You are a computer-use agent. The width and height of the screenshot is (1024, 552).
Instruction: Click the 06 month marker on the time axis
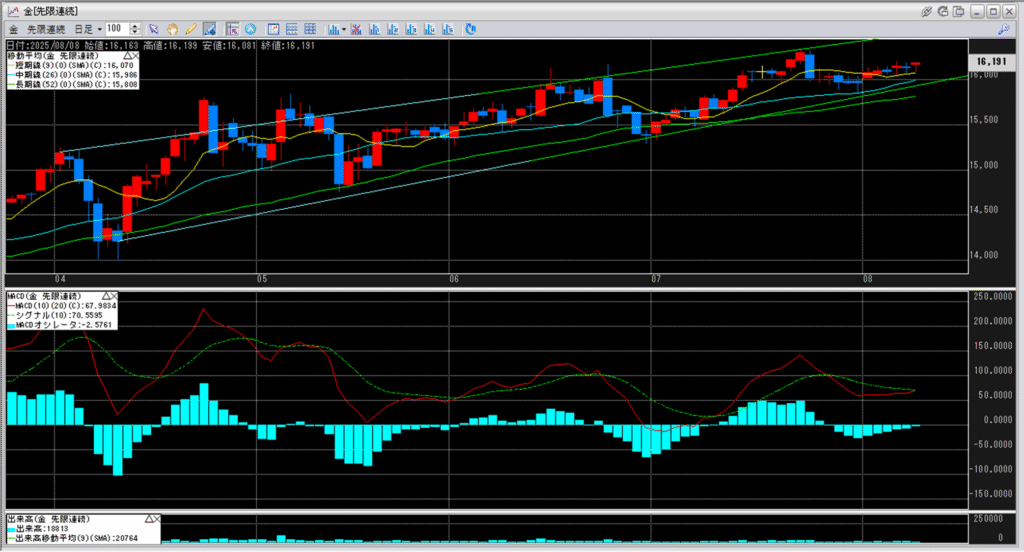click(455, 279)
